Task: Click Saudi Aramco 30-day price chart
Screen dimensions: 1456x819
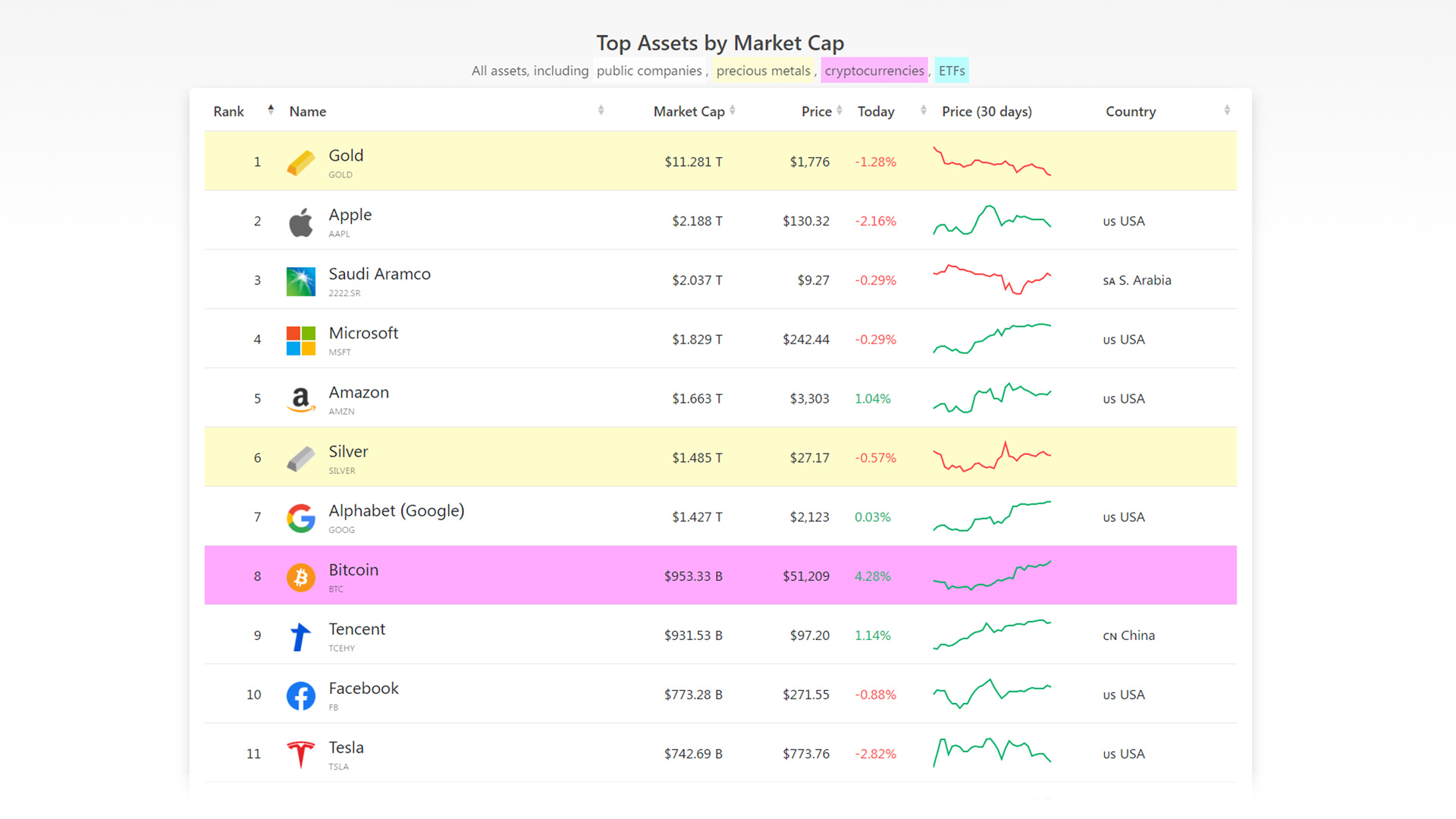Action: (992, 279)
